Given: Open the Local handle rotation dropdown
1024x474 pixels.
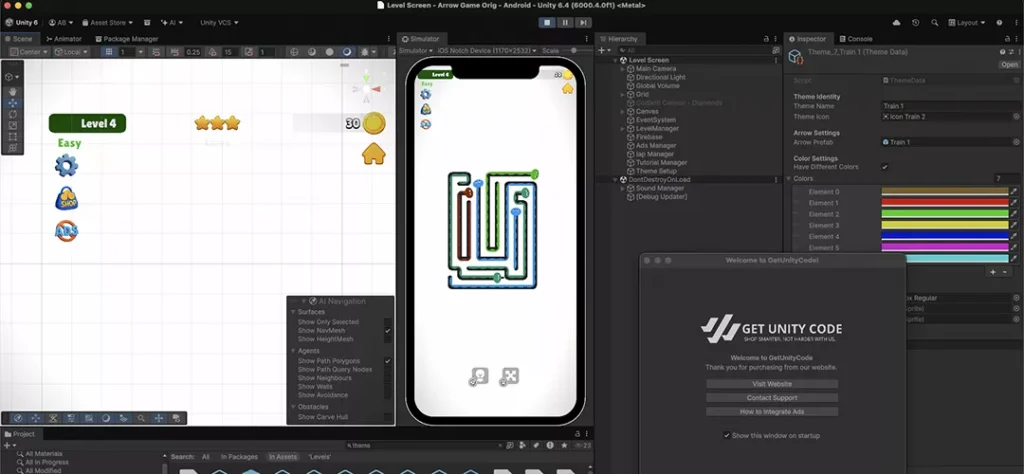Looking at the screenshot, I should [72, 52].
